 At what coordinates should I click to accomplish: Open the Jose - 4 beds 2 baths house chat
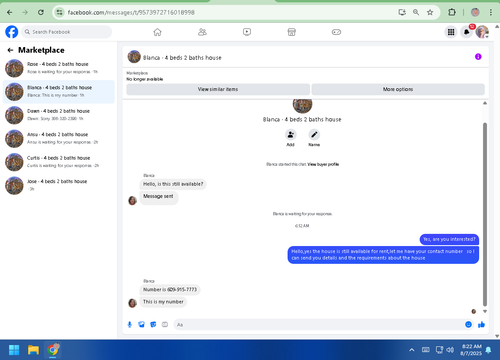59,185
